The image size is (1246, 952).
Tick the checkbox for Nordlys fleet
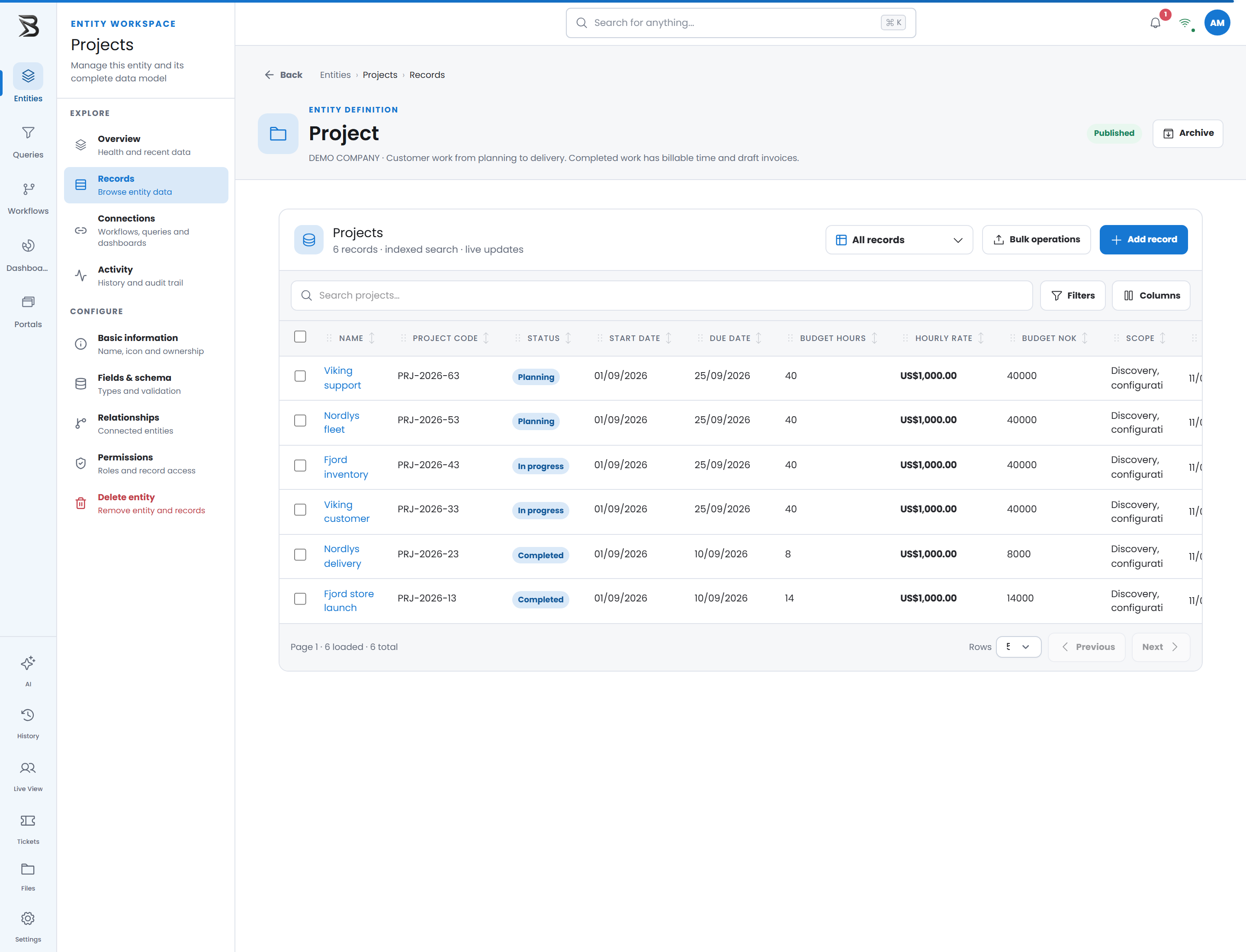coord(300,421)
